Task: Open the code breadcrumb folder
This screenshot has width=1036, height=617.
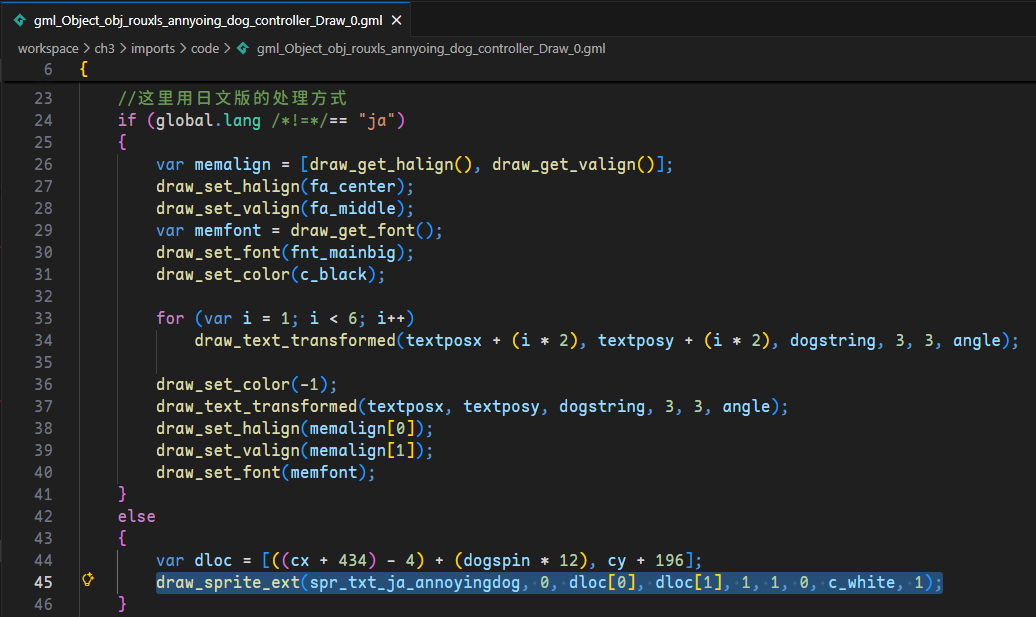Action: (205, 49)
